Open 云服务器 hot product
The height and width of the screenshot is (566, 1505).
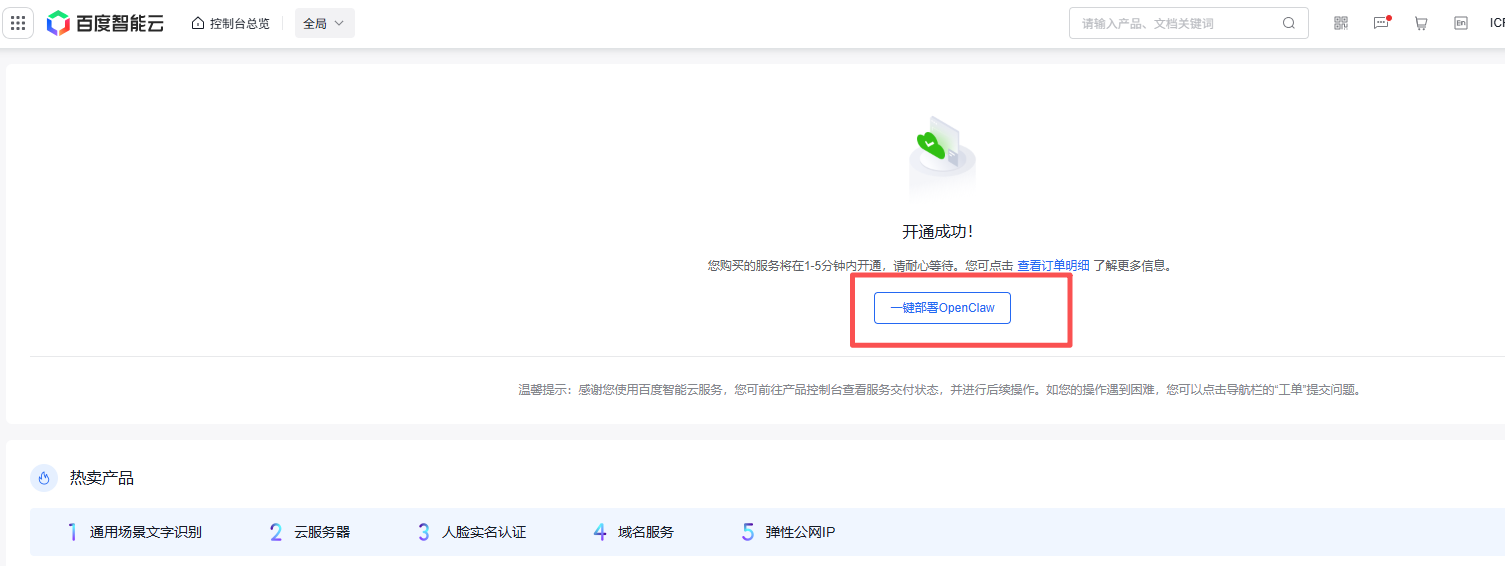tap(322, 532)
